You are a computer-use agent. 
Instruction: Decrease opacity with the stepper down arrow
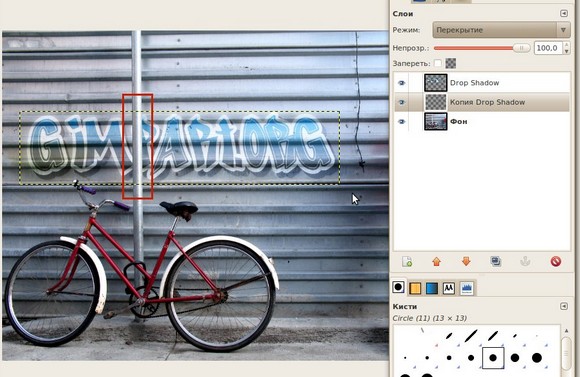click(567, 51)
